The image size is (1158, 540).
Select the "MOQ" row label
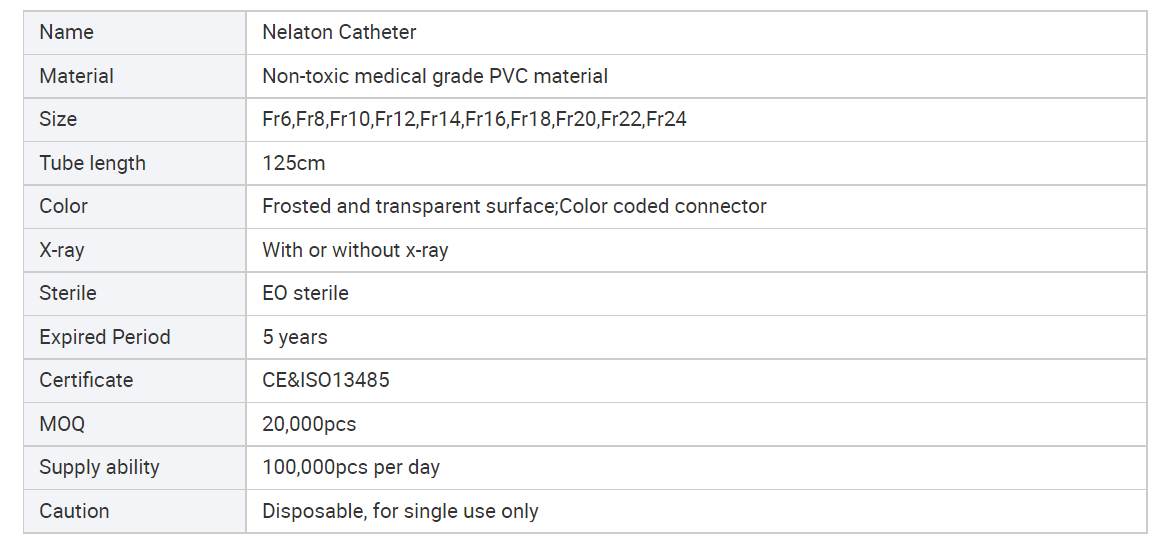tap(62, 424)
